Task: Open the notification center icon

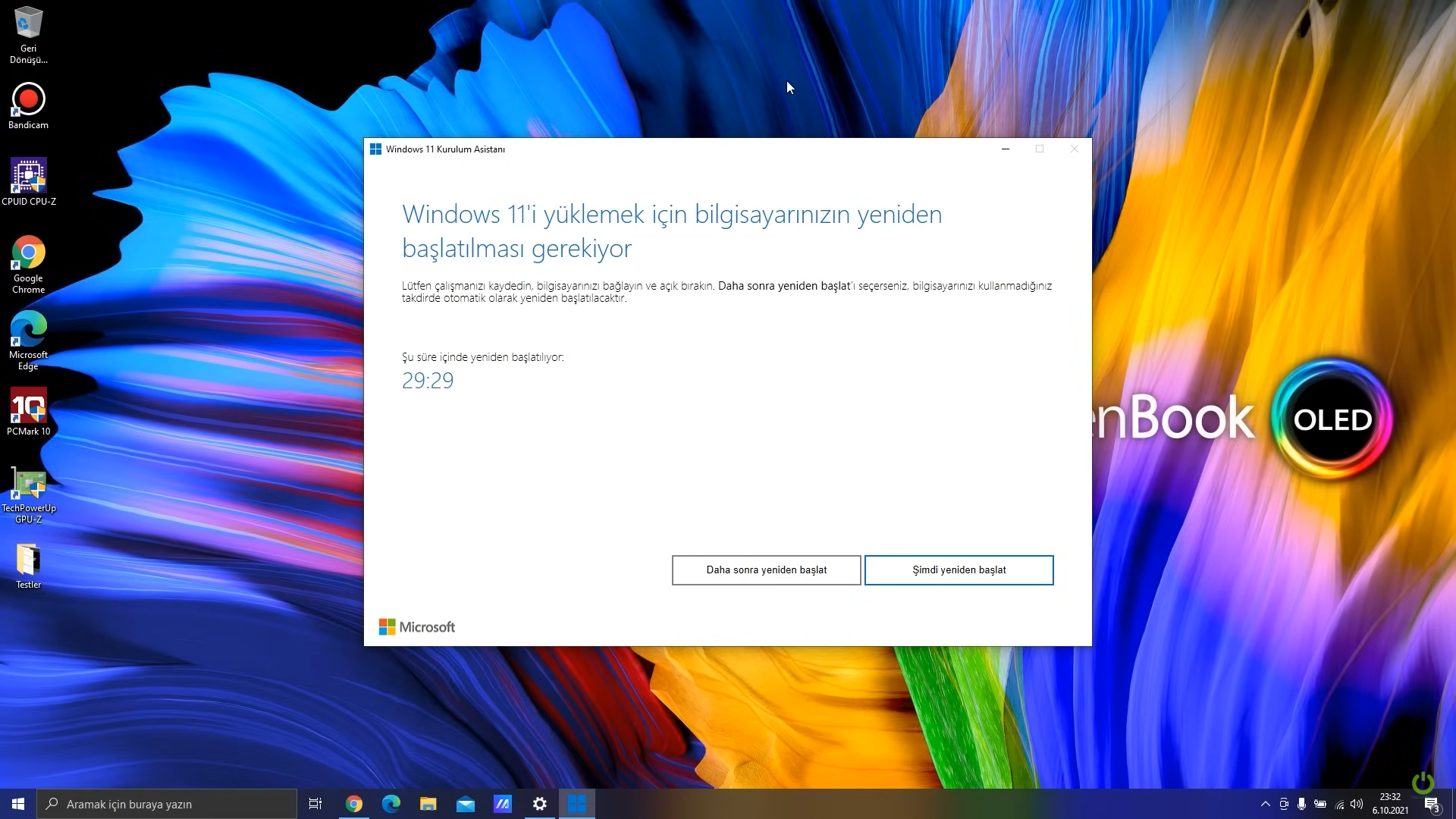Action: pyautogui.click(x=1432, y=804)
